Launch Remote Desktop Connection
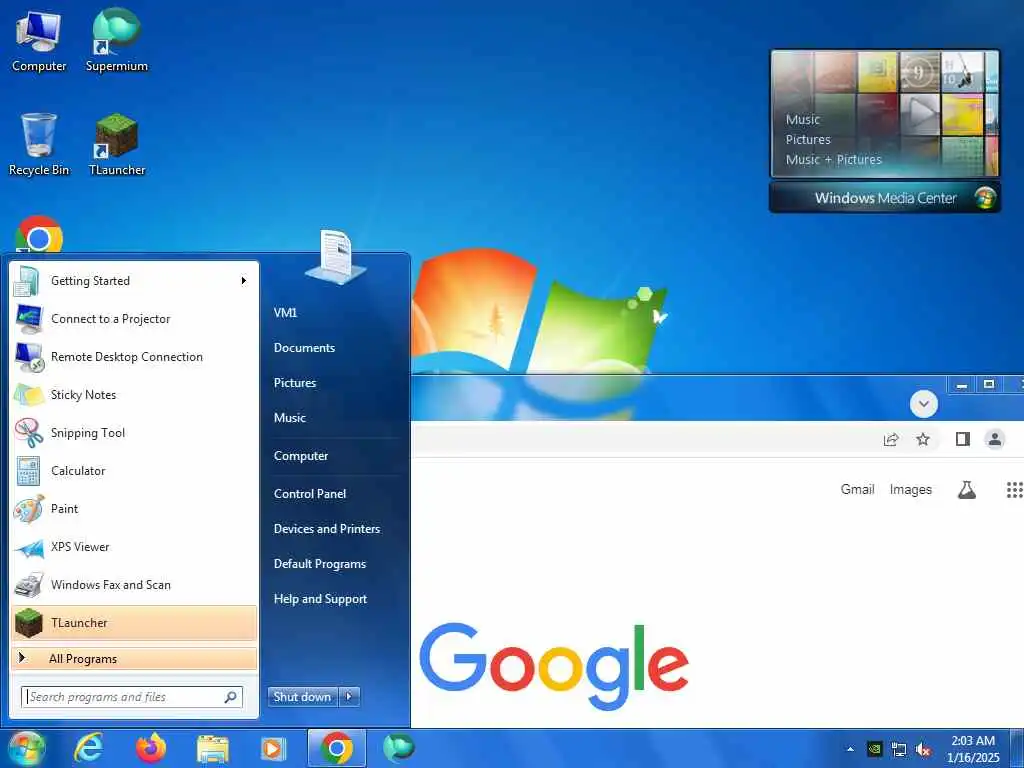Screen dimensions: 1024x768 [x=134, y=357]
